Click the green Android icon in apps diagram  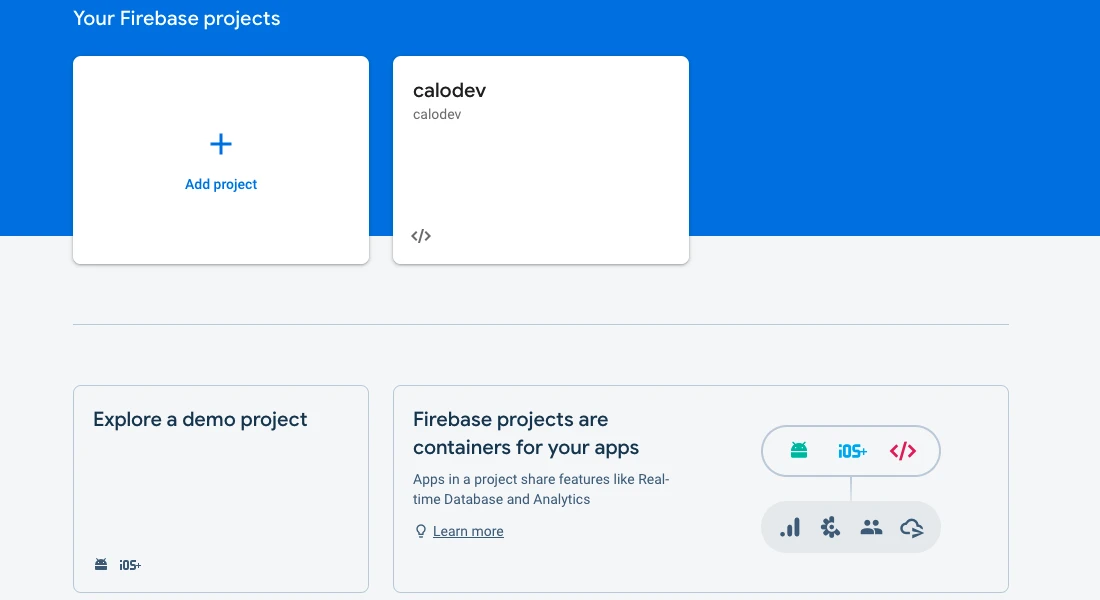coord(799,450)
